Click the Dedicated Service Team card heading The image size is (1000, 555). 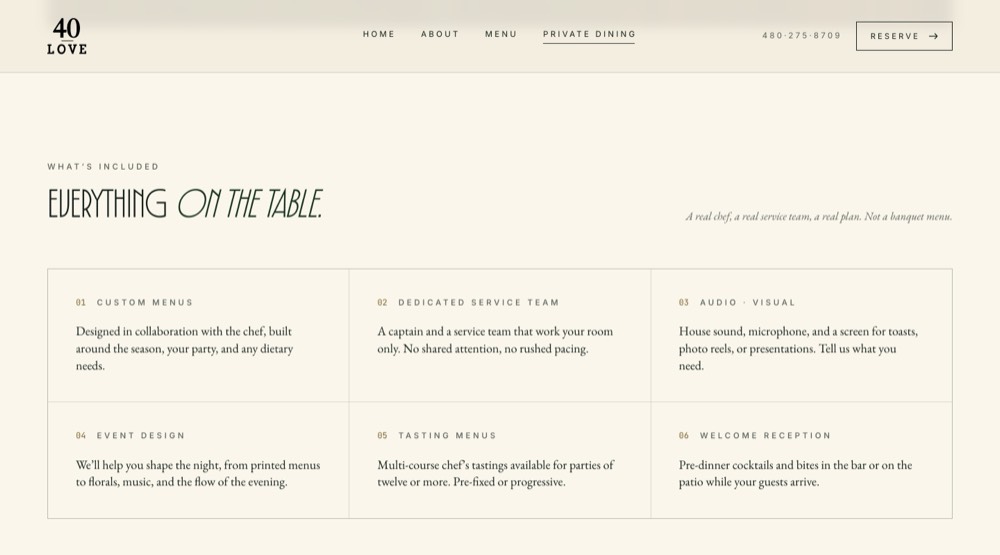tap(478, 302)
